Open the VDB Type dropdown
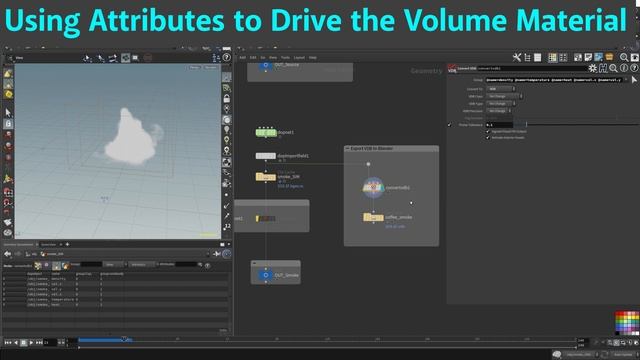This screenshot has width=640, height=360. pos(501,104)
